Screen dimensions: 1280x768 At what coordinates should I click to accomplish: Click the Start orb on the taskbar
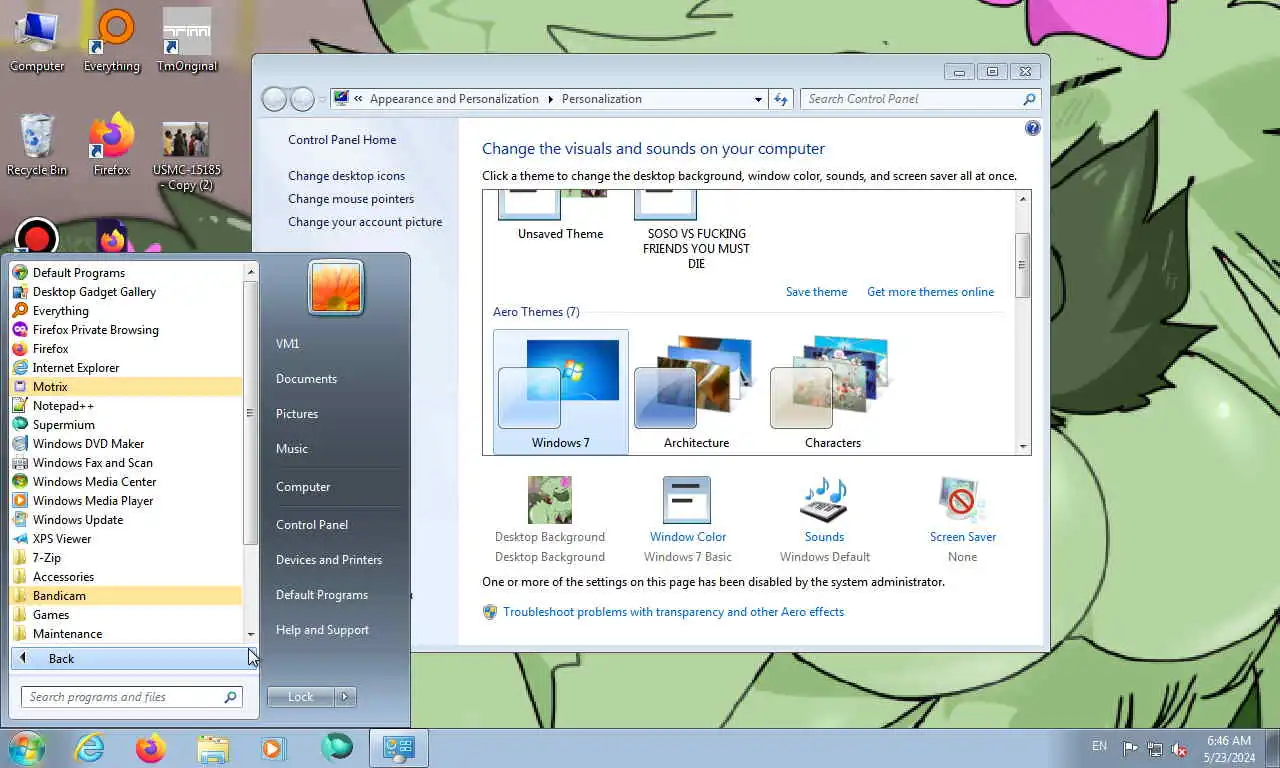(27, 748)
